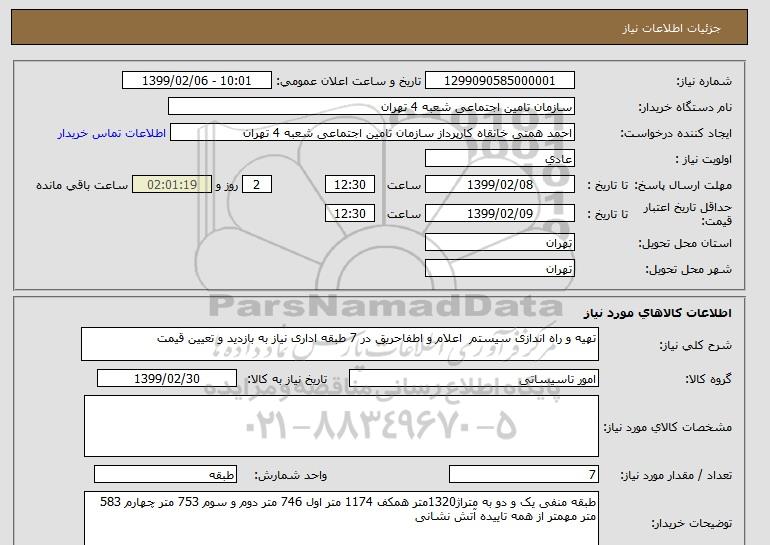Click the quantity field showing 7
The width and height of the screenshot is (770, 545).
click(524, 474)
